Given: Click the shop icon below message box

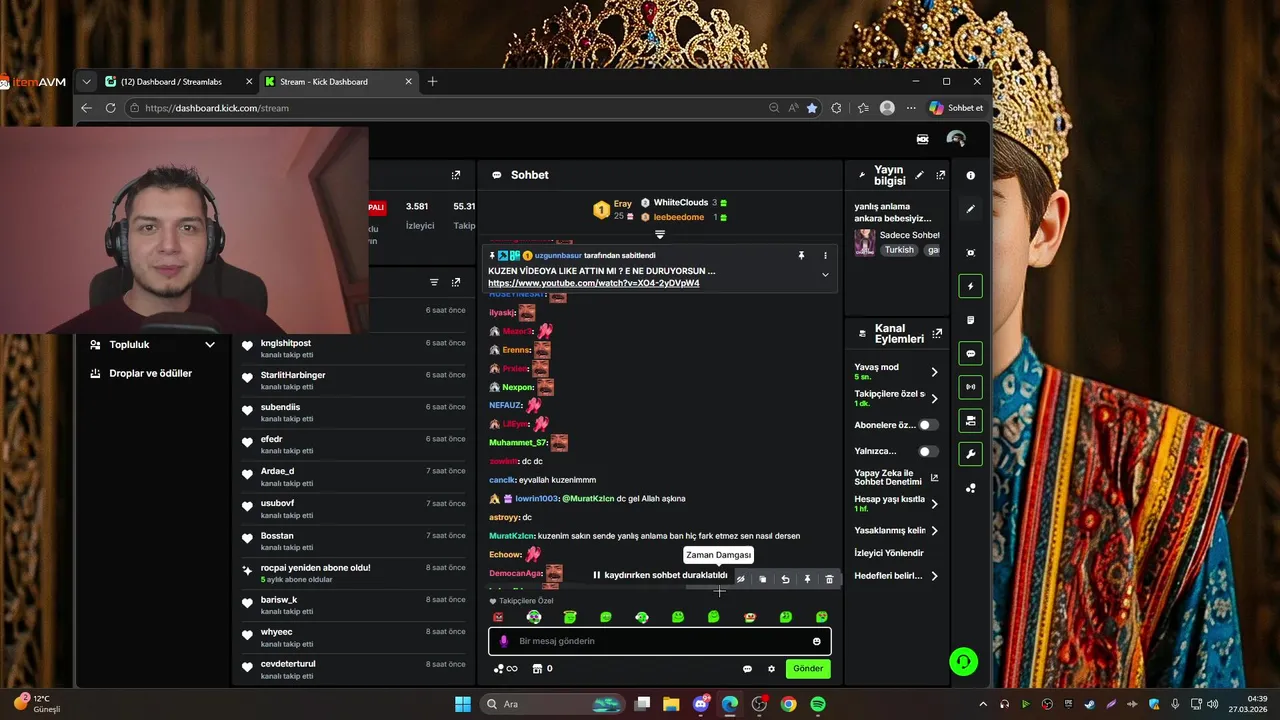Looking at the screenshot, I should pos(537,669).
